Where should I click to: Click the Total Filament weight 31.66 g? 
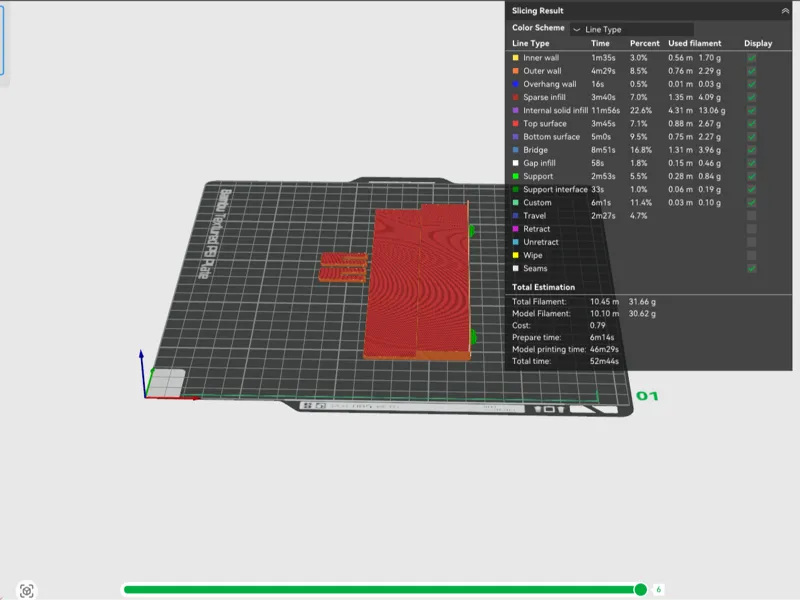[642, 302]
